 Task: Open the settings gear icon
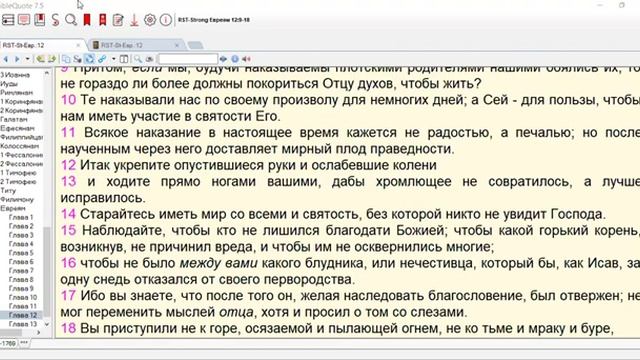point(150,20)
